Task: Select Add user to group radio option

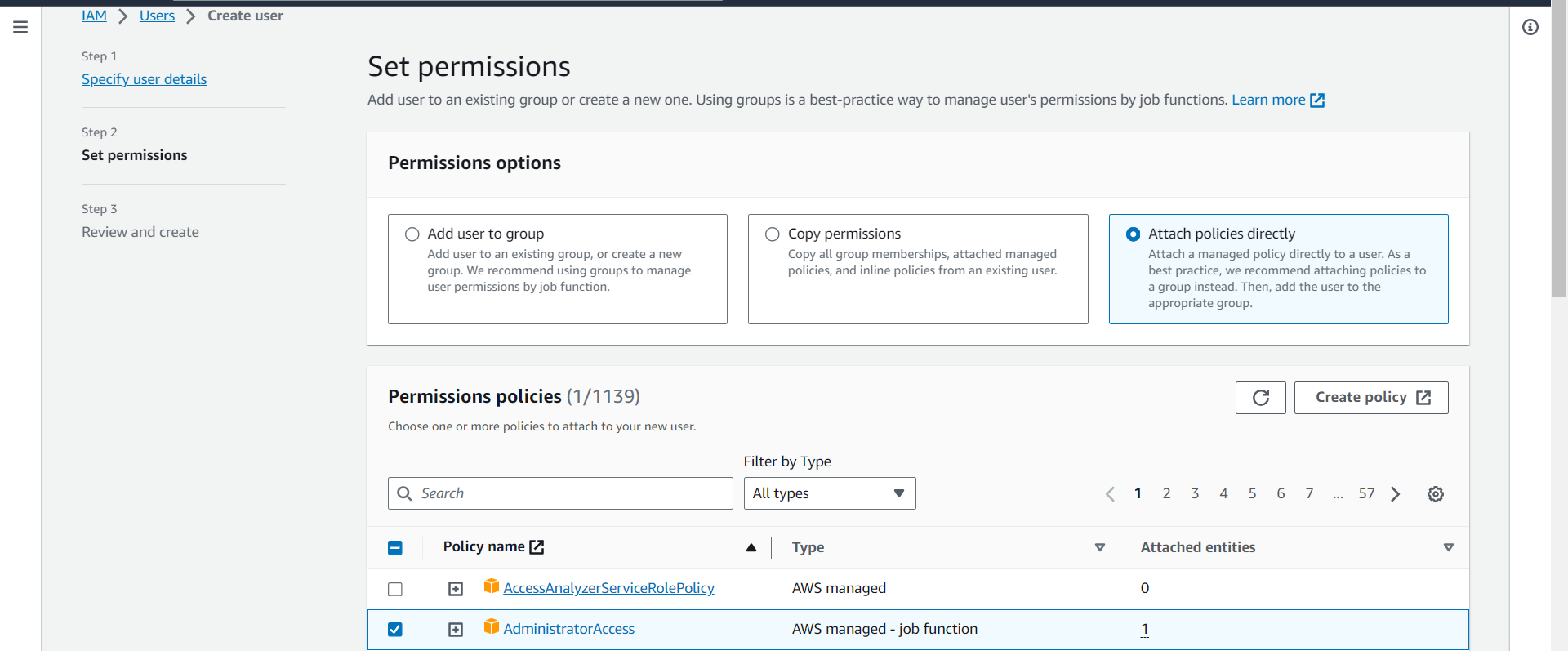Action: point(412,234)
